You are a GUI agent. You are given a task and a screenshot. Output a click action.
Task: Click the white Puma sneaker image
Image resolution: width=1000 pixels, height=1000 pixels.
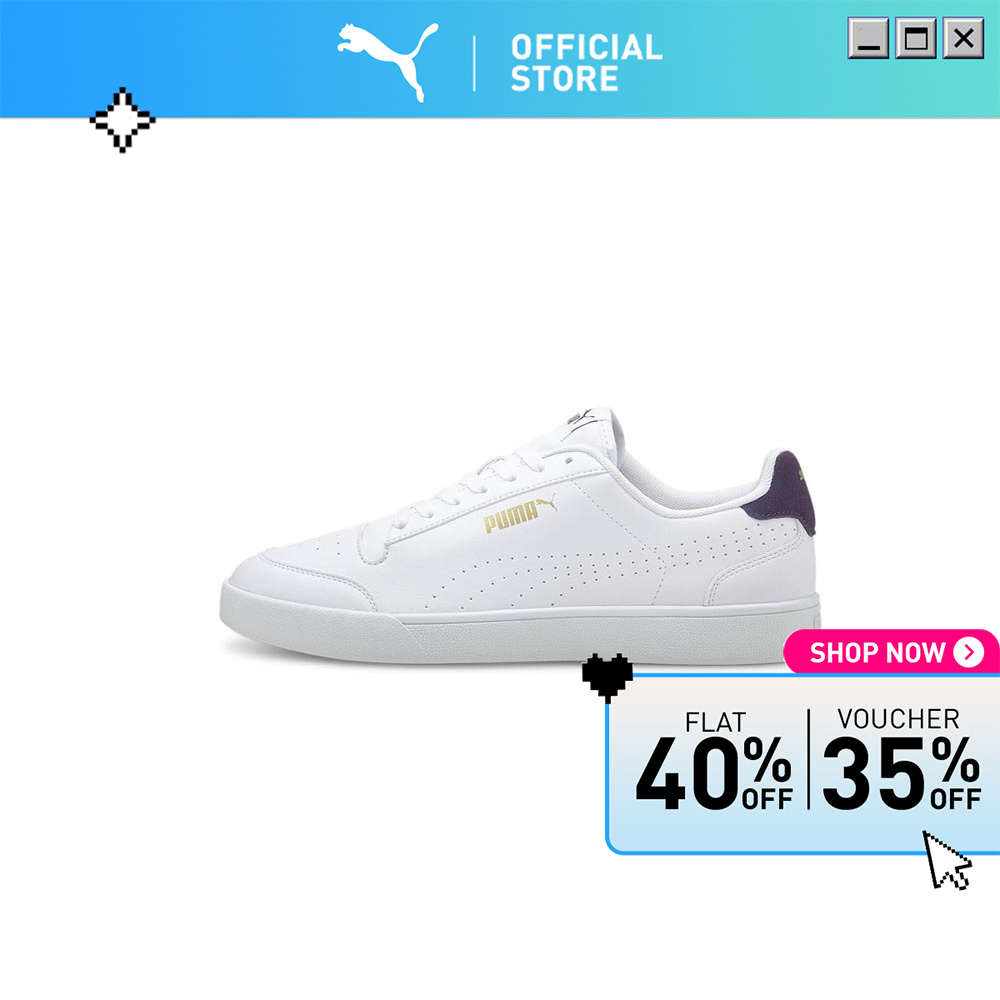coord(520,537)
